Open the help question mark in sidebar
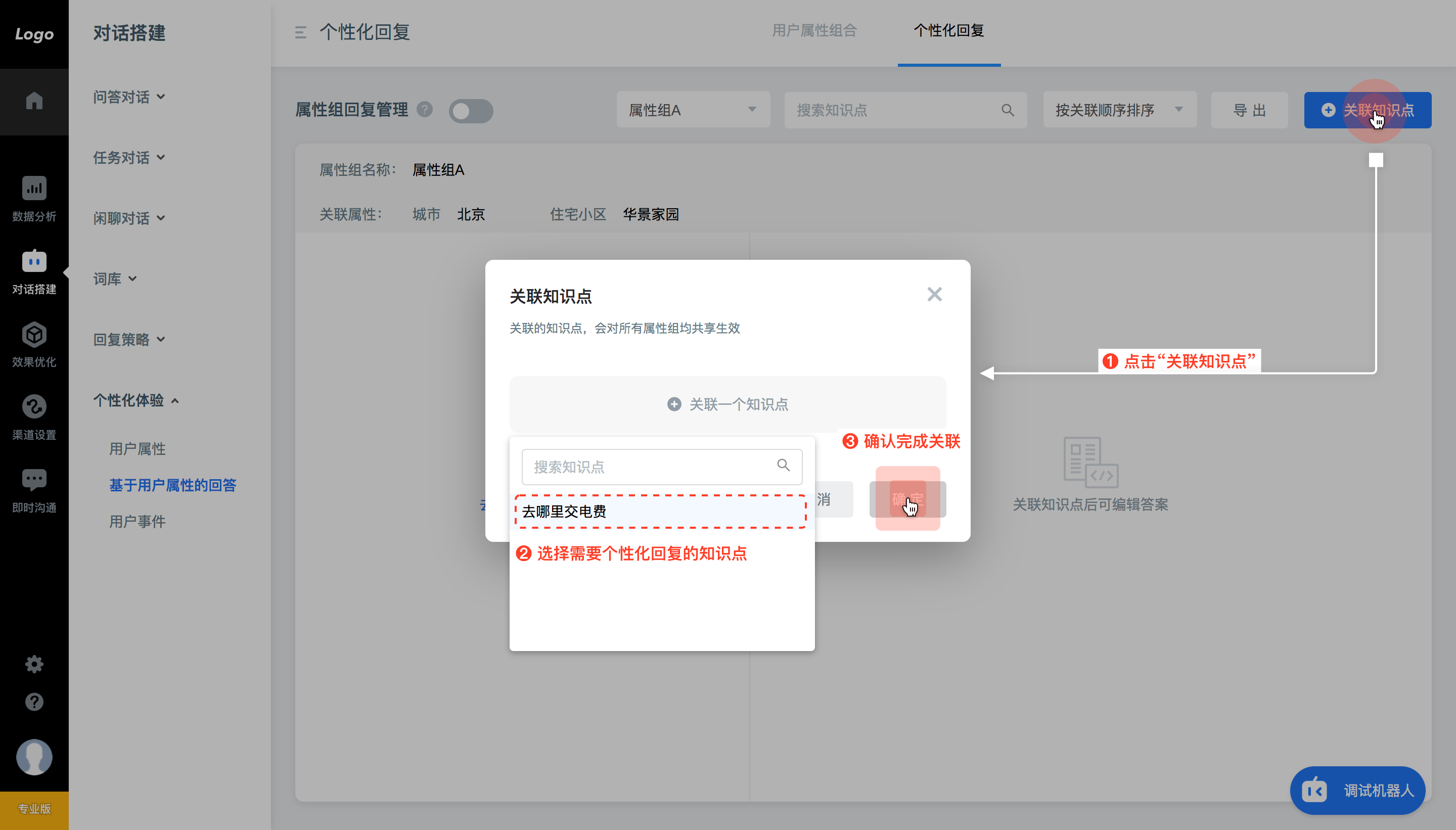Image resolution: width=1456 pixels, height=830 pixels. pos(34,702)
